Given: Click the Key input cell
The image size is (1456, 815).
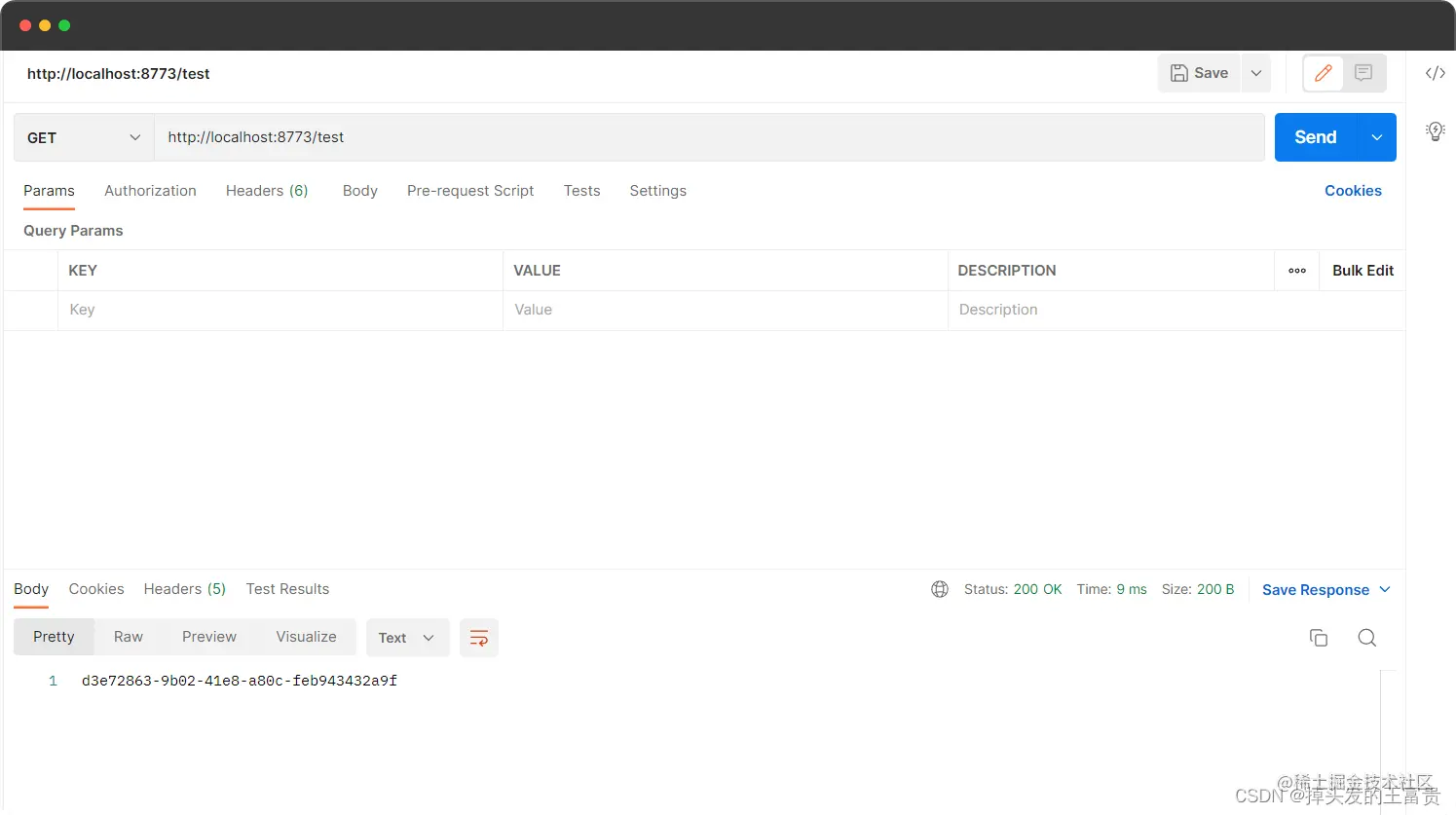Looking at the screenshot, I should (280, 310).
